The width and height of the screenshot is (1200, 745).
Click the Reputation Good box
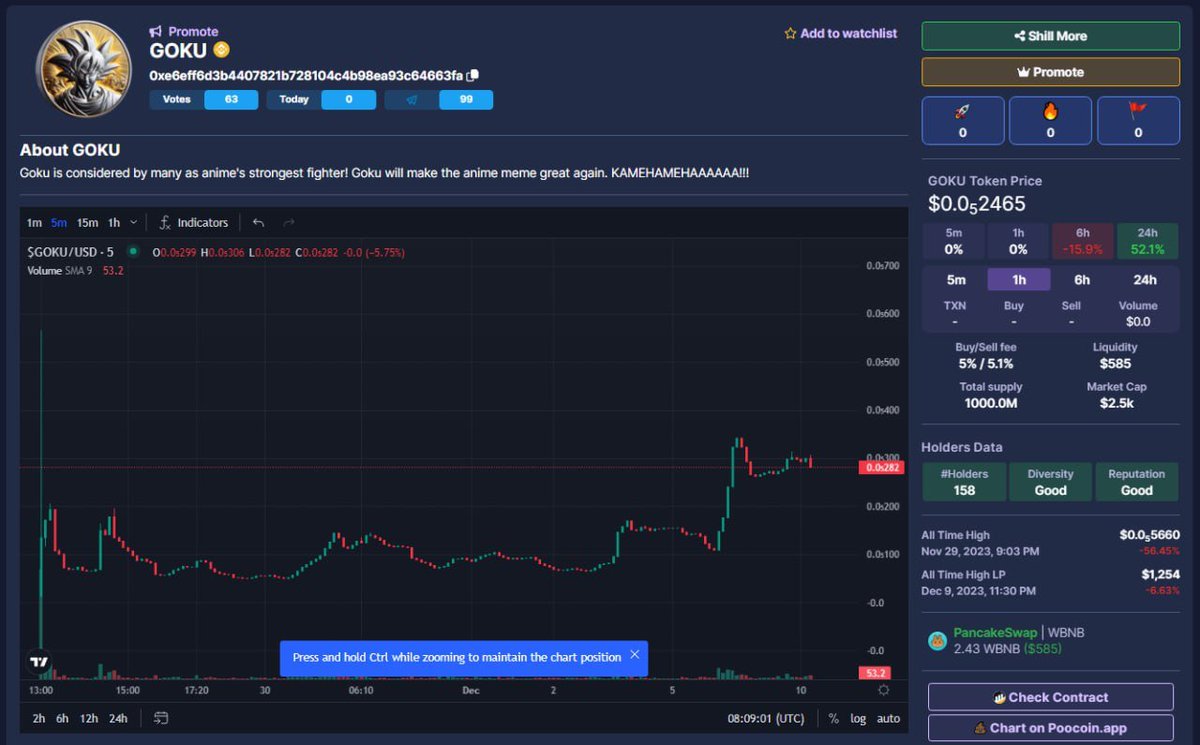1136,482
